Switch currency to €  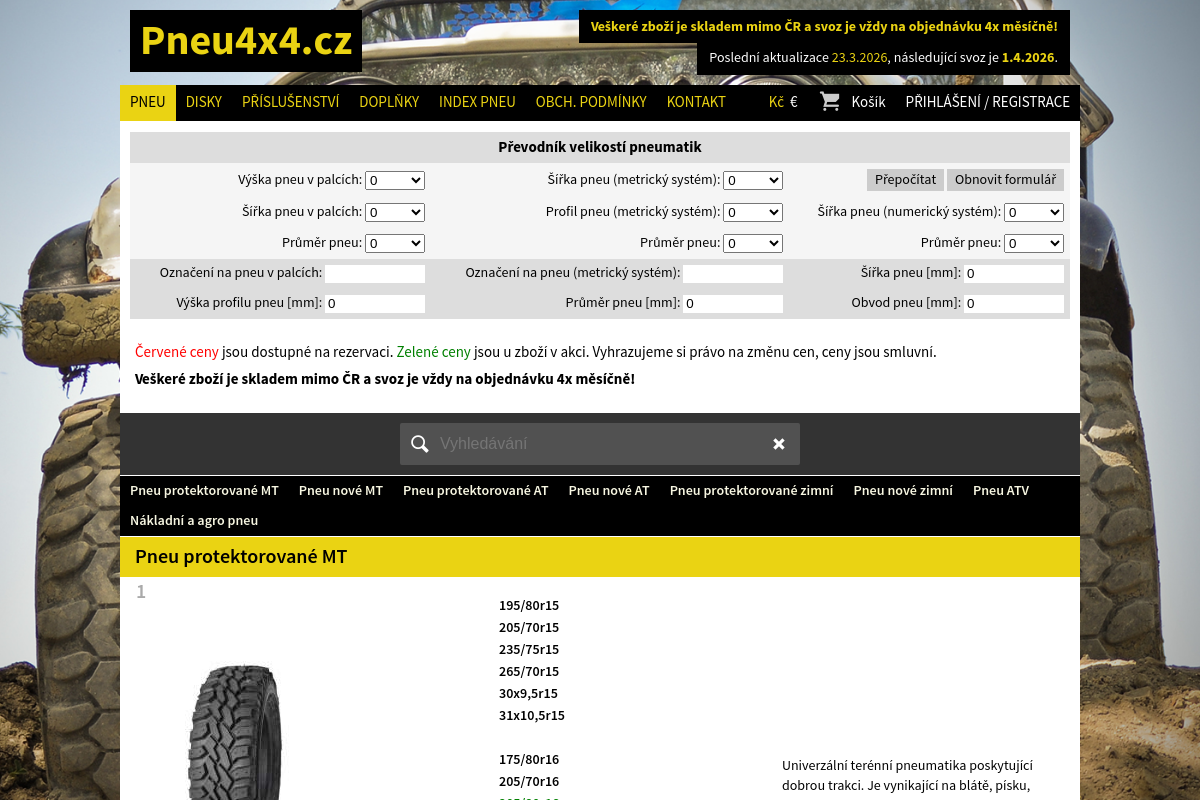[x=795, y=102]
